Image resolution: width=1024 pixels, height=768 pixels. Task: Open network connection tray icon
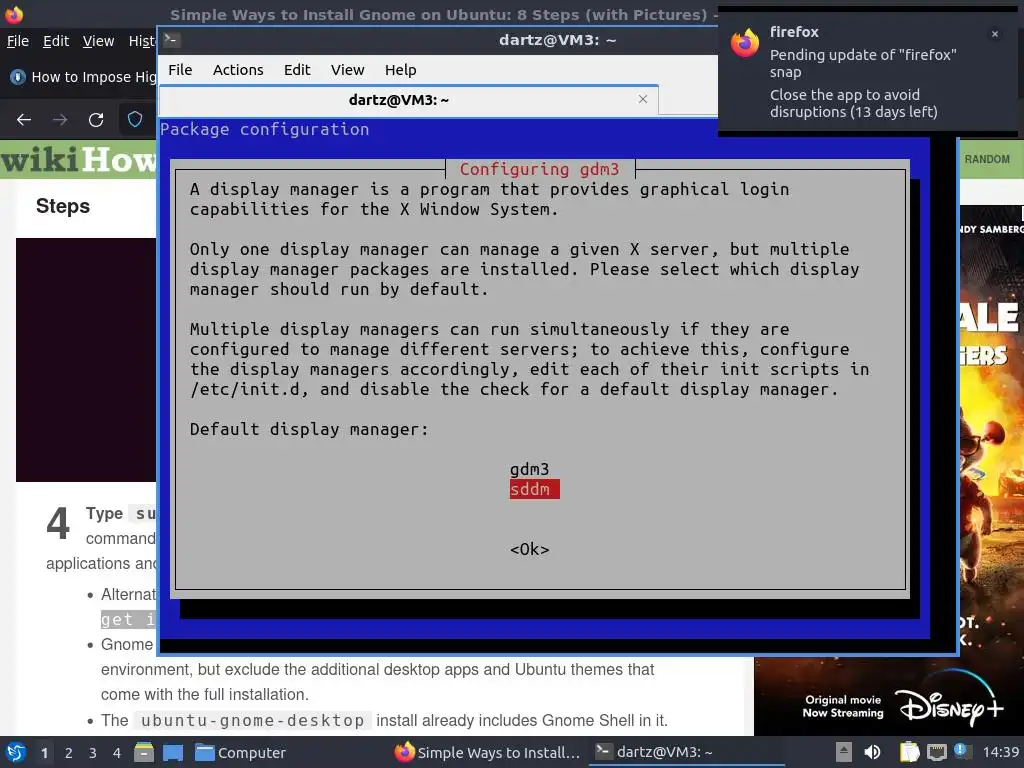point(936,752)
